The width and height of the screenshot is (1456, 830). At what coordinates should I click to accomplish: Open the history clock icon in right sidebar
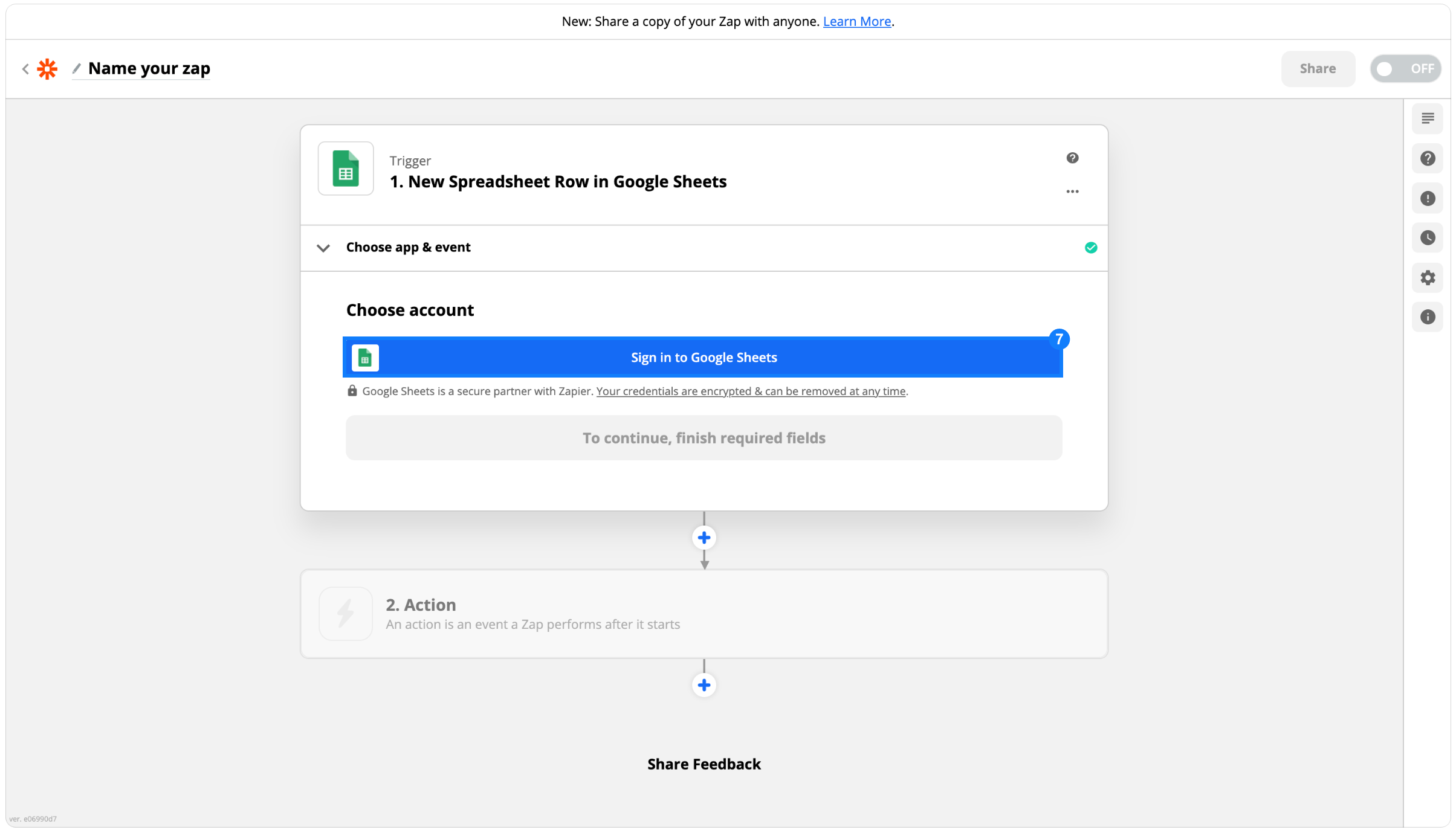pos(1428,237)
